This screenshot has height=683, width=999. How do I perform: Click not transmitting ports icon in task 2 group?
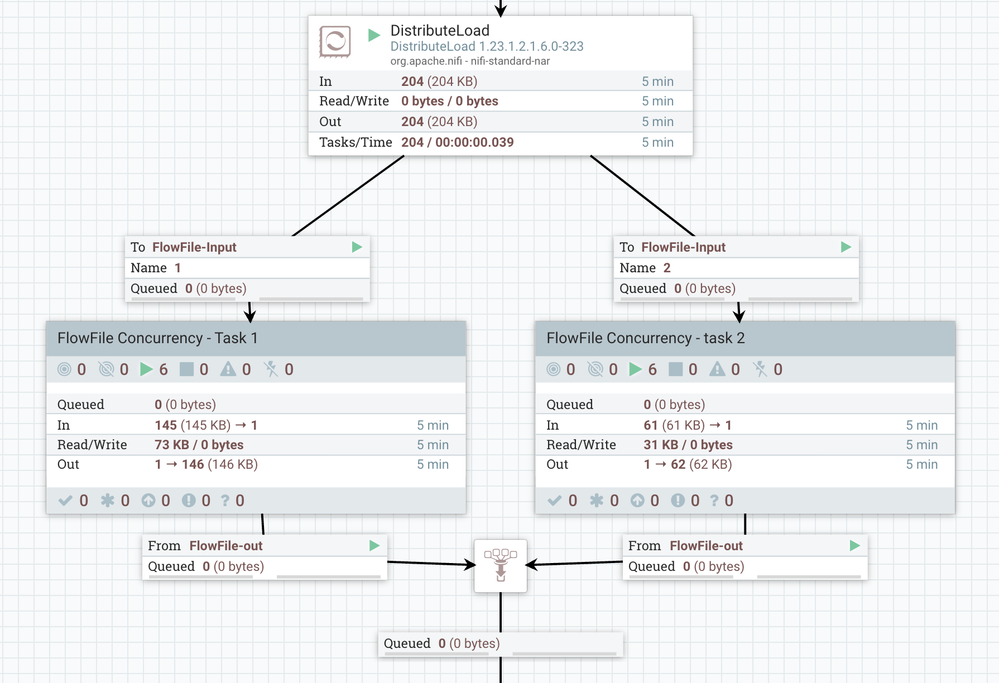coord(595,370)
